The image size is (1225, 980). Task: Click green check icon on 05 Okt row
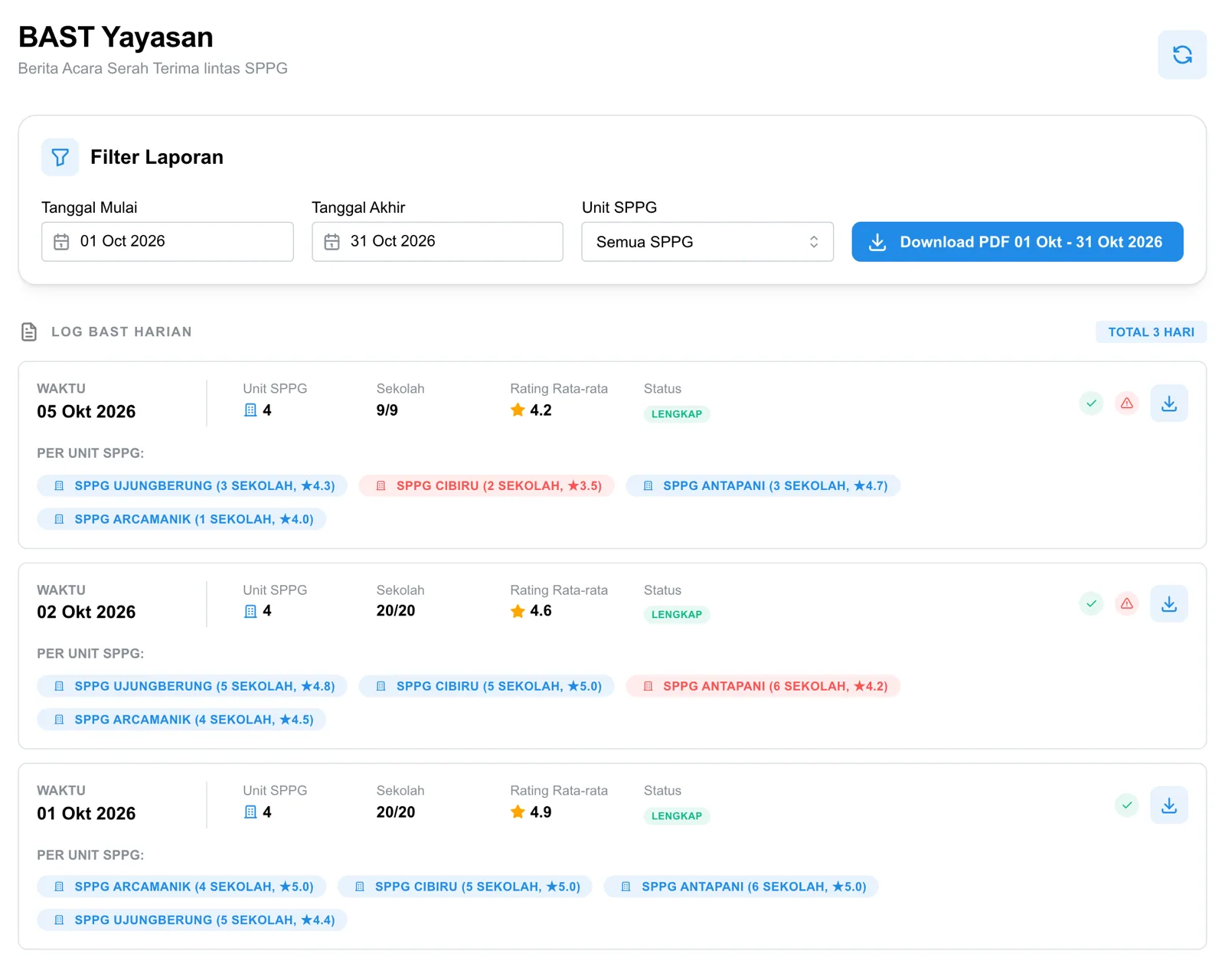1091,403
